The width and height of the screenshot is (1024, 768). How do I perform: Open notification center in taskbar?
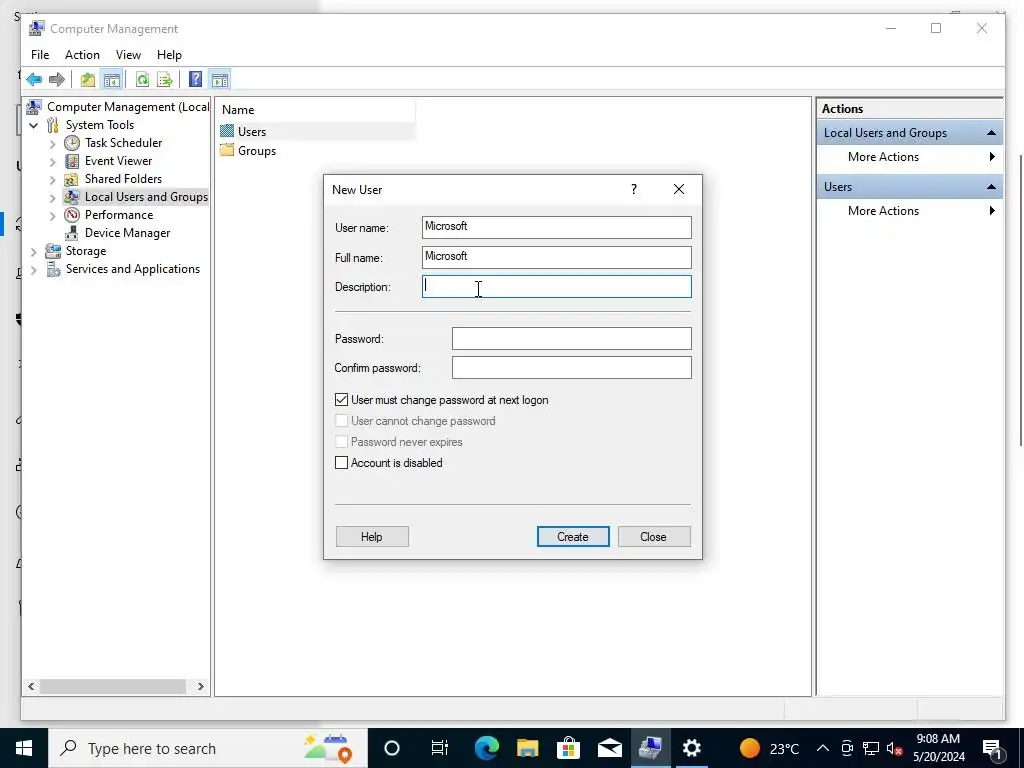[993, 748]
